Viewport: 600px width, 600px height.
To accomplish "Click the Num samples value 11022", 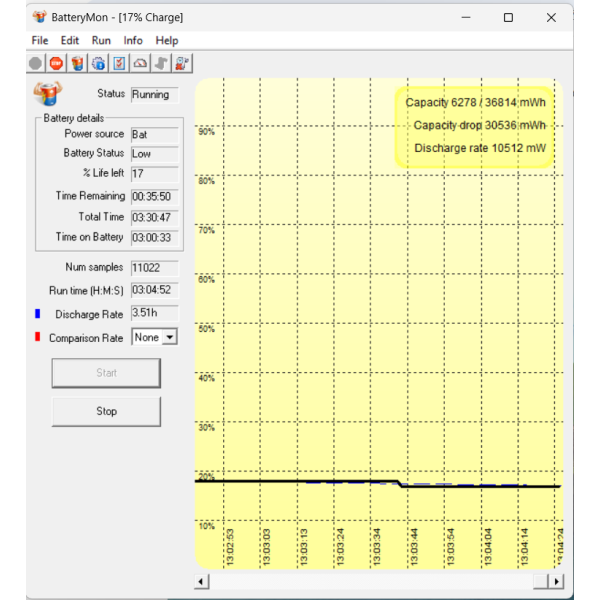I will 155,268.
